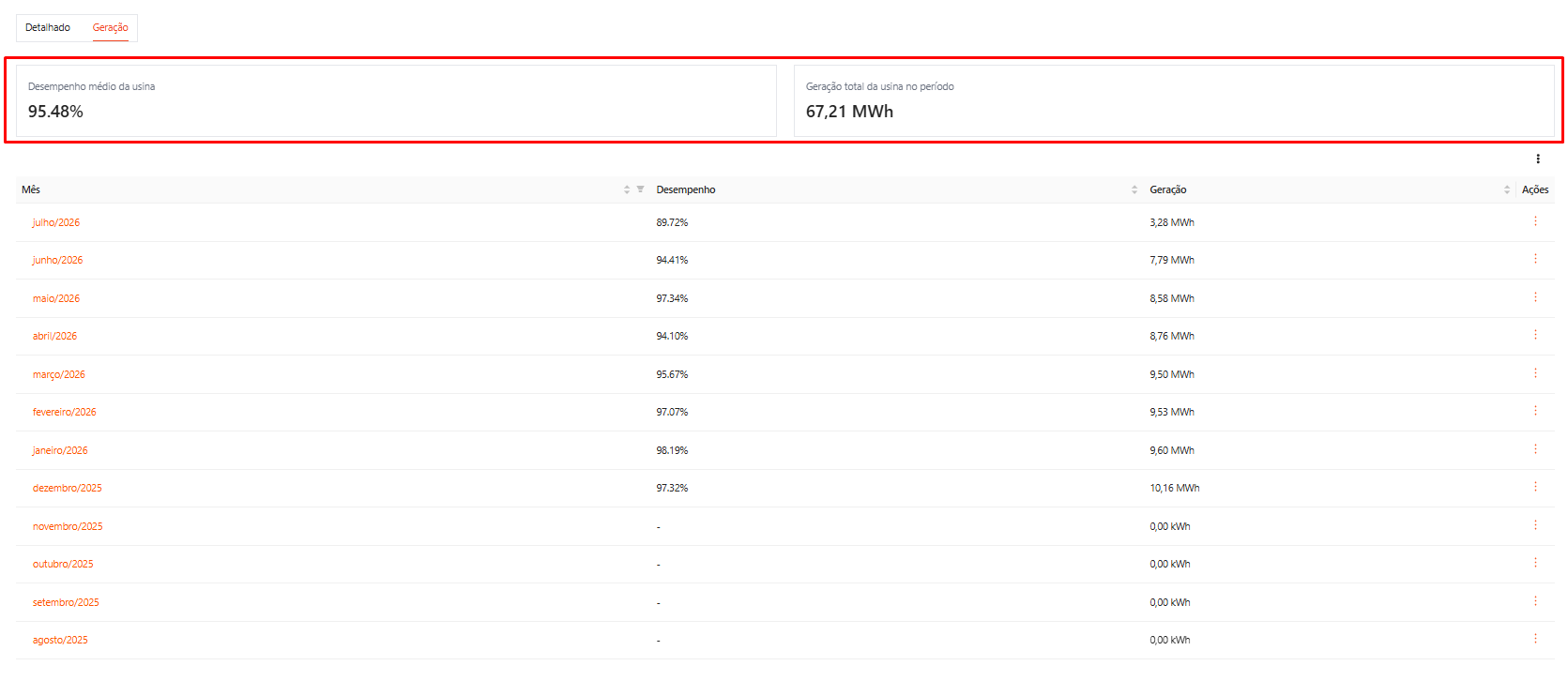Open the outubro/2025 month link
Viewport: 1568px width, 696px height.
[63, 565]
